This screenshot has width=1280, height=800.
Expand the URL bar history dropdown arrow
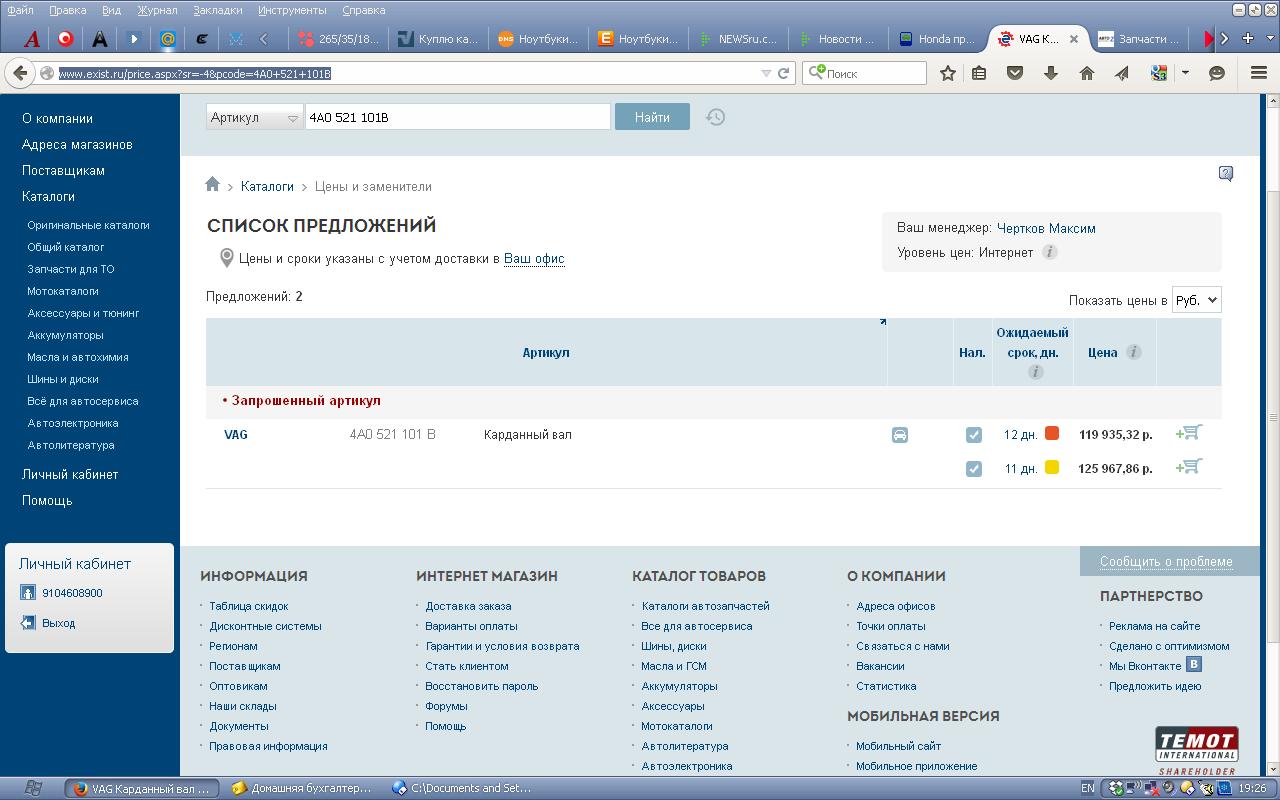click(766, 73)
